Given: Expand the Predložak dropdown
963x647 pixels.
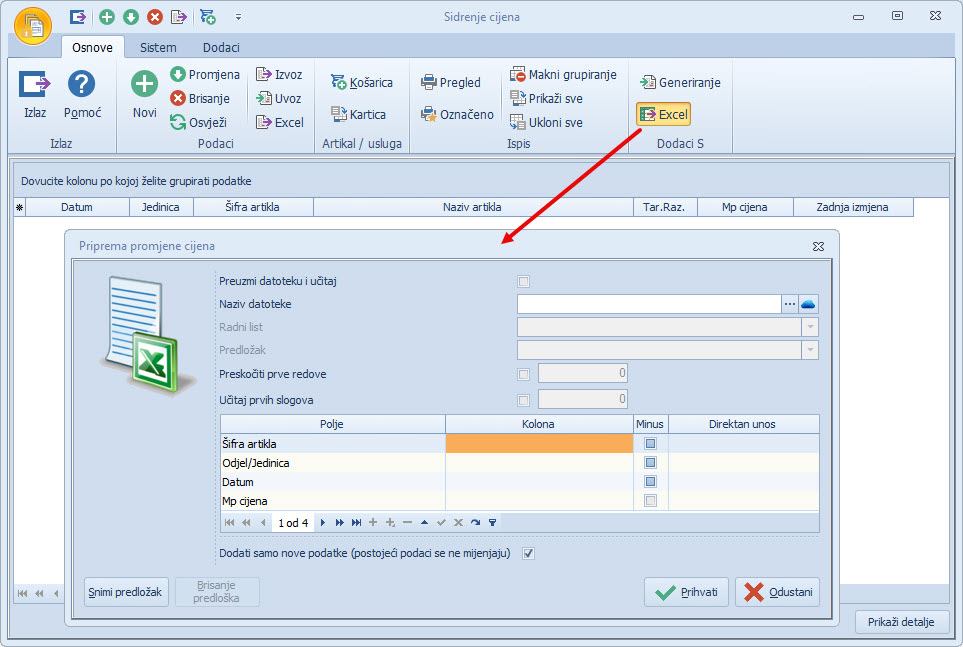Looking at the screenshot, I should point(809,350).
